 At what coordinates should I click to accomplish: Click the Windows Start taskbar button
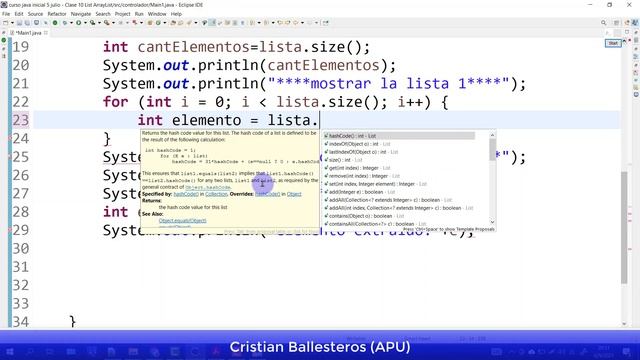tap(10, 352)
